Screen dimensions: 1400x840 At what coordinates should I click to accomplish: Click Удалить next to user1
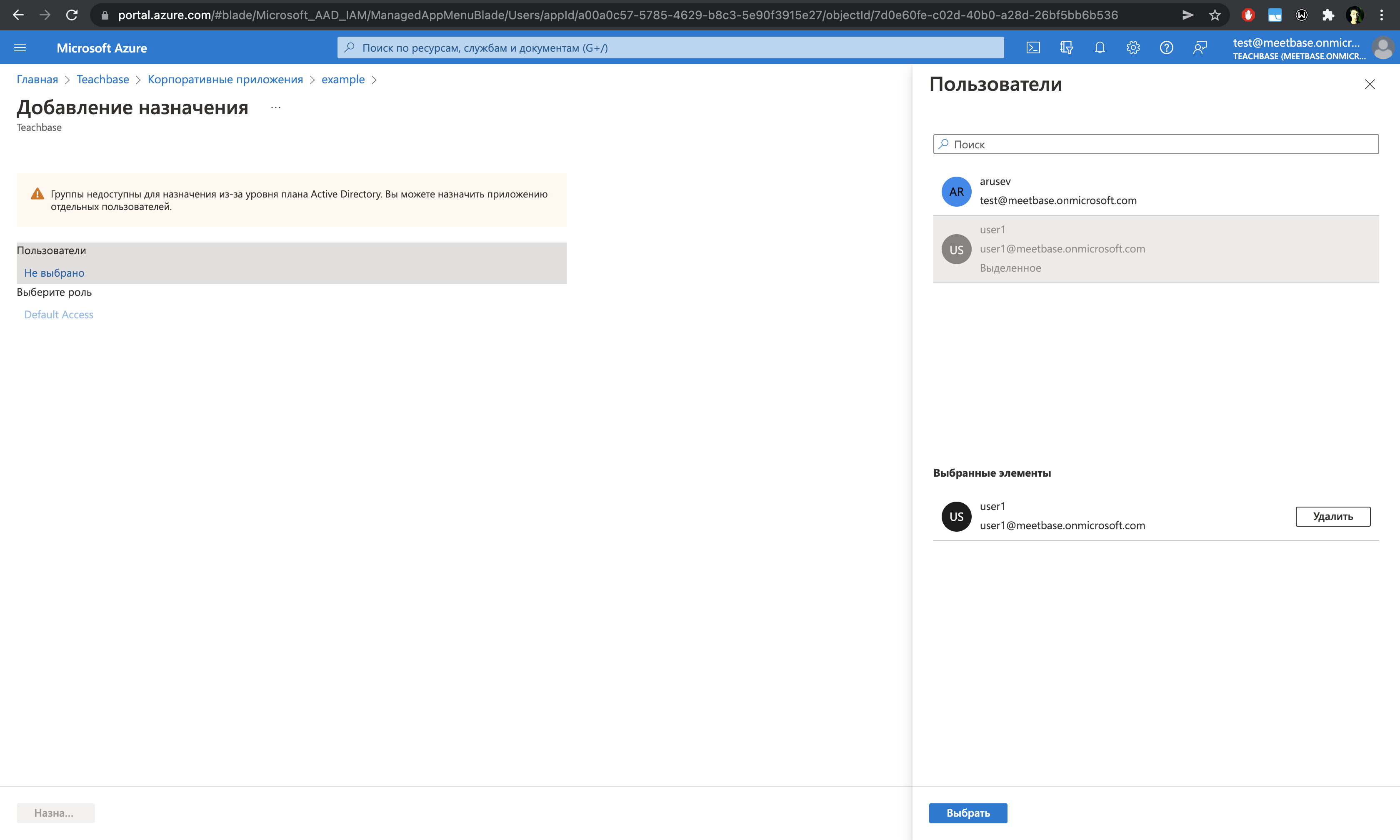click(x=1332, y=516)
